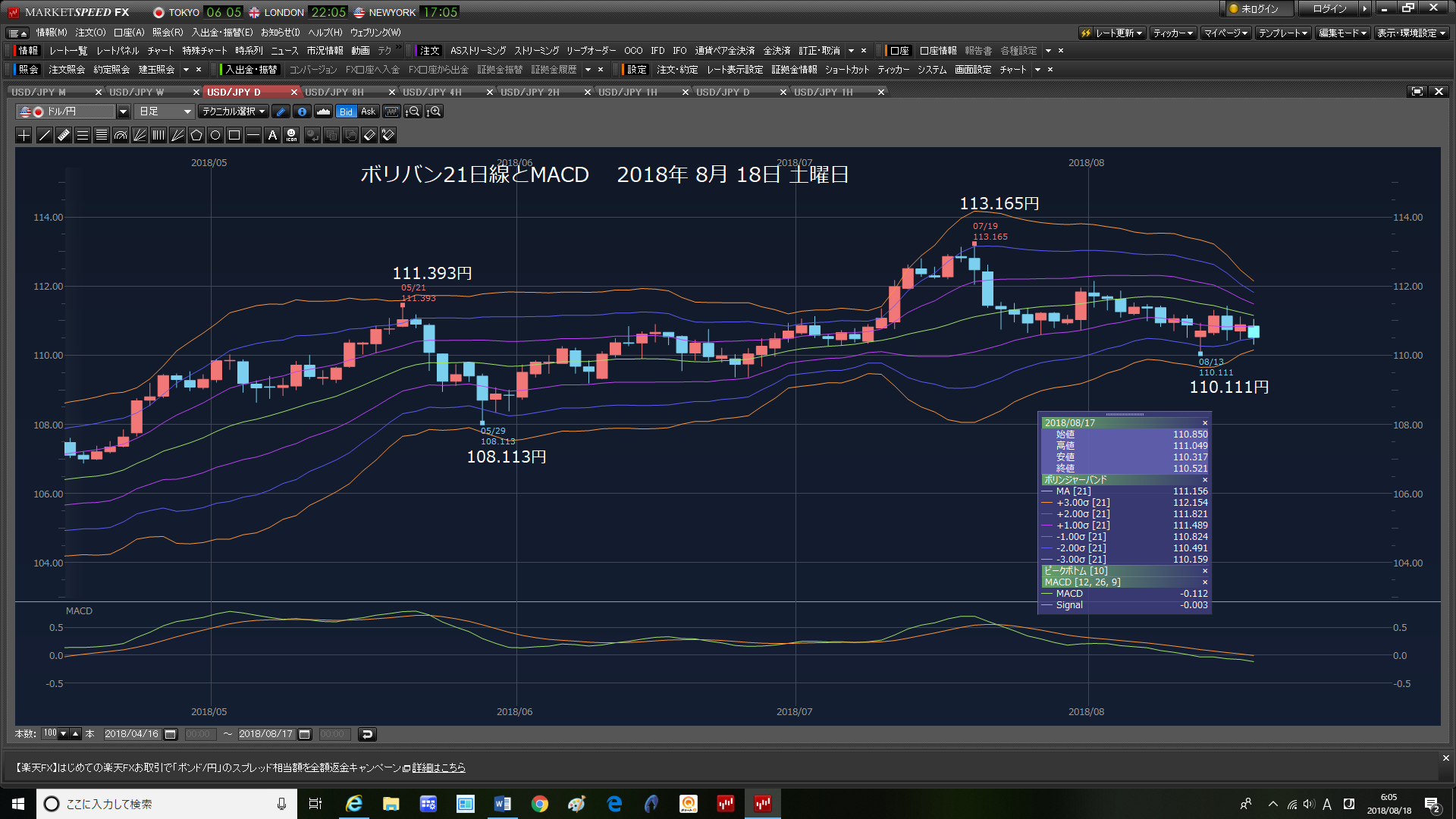Select the single eraser tool
The width and height of the screenshot is (1456, 819).
(x=369, y=136)
